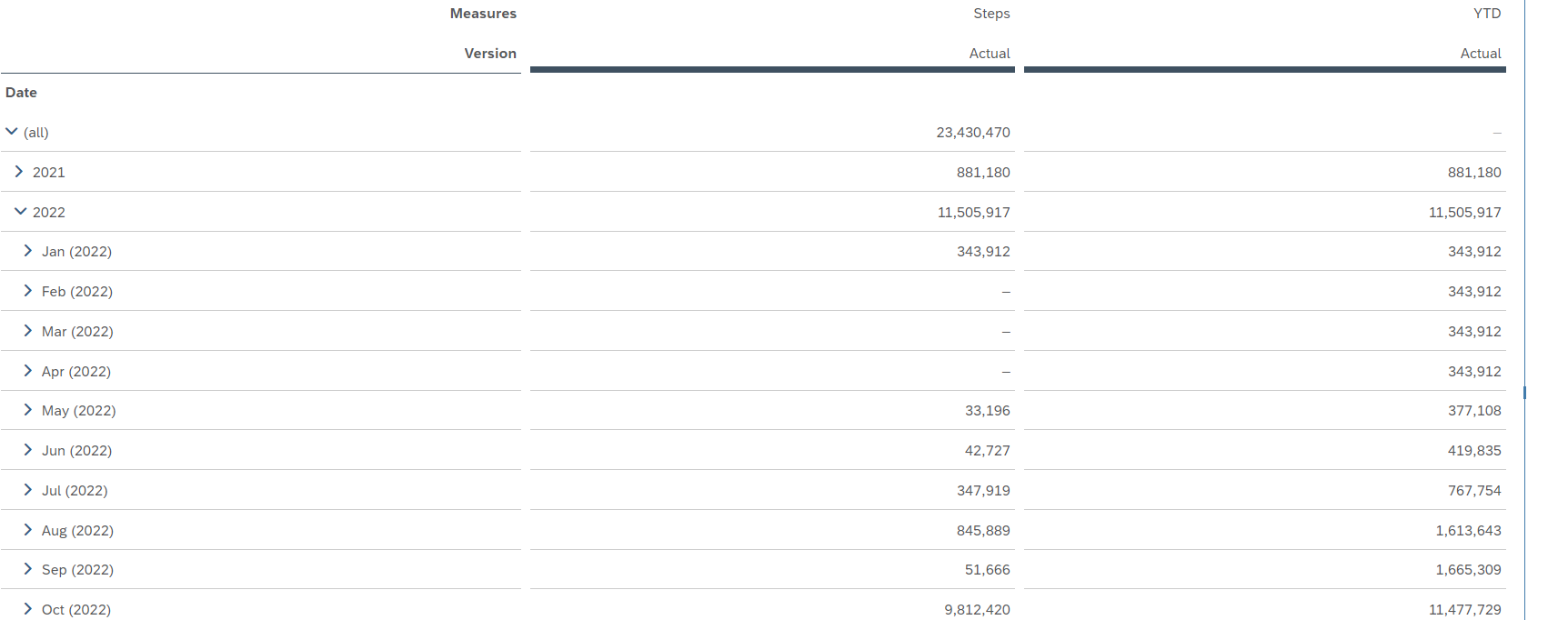Expand Aug (2022) month row
The height and width of the screenshot is (620, 1568).
[28, 530]
